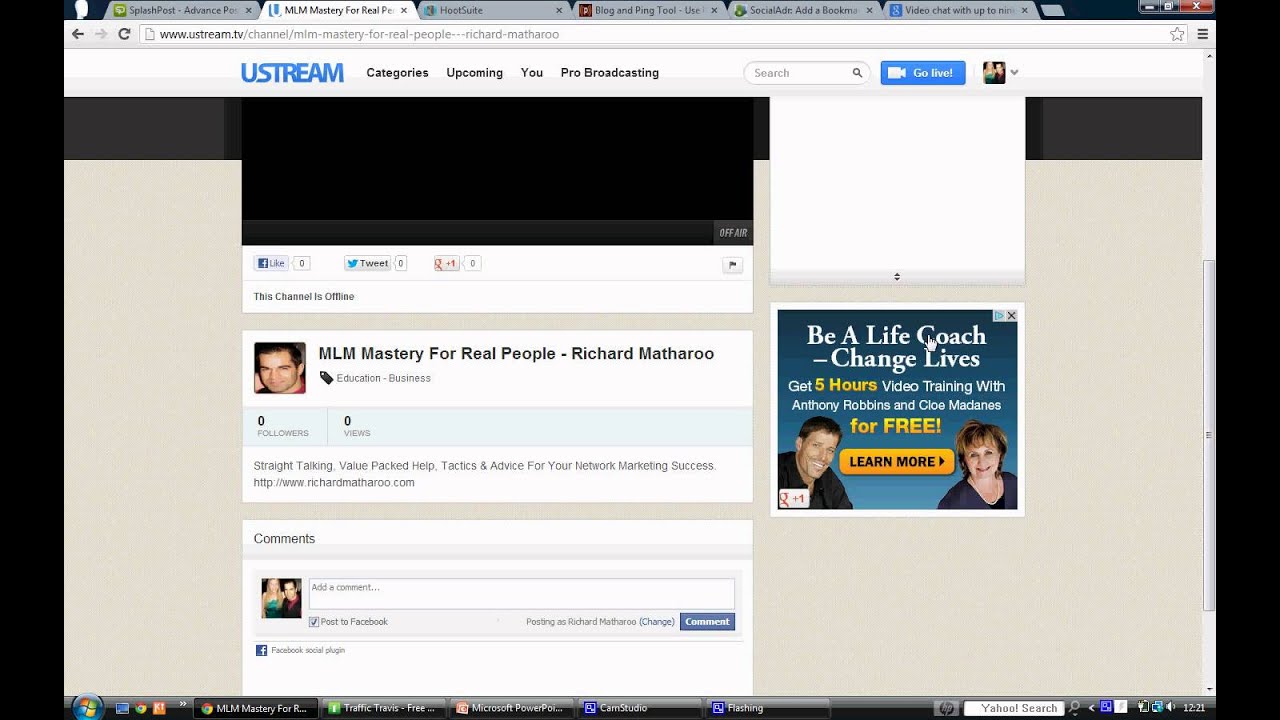Switch to the Blog and Ping Tool tab
The width and height of the screenshot is (1280, 720).
click(x=648, y=10)
